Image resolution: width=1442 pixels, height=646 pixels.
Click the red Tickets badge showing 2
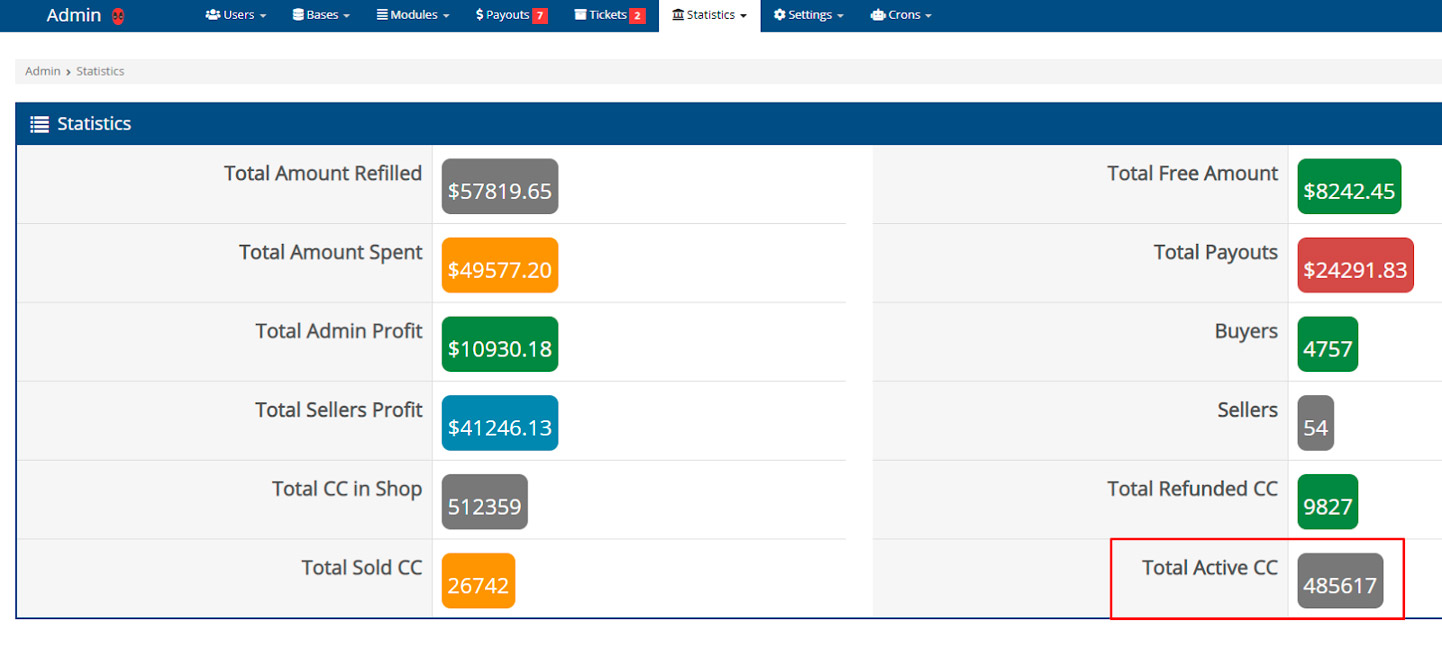coord(637,15)
